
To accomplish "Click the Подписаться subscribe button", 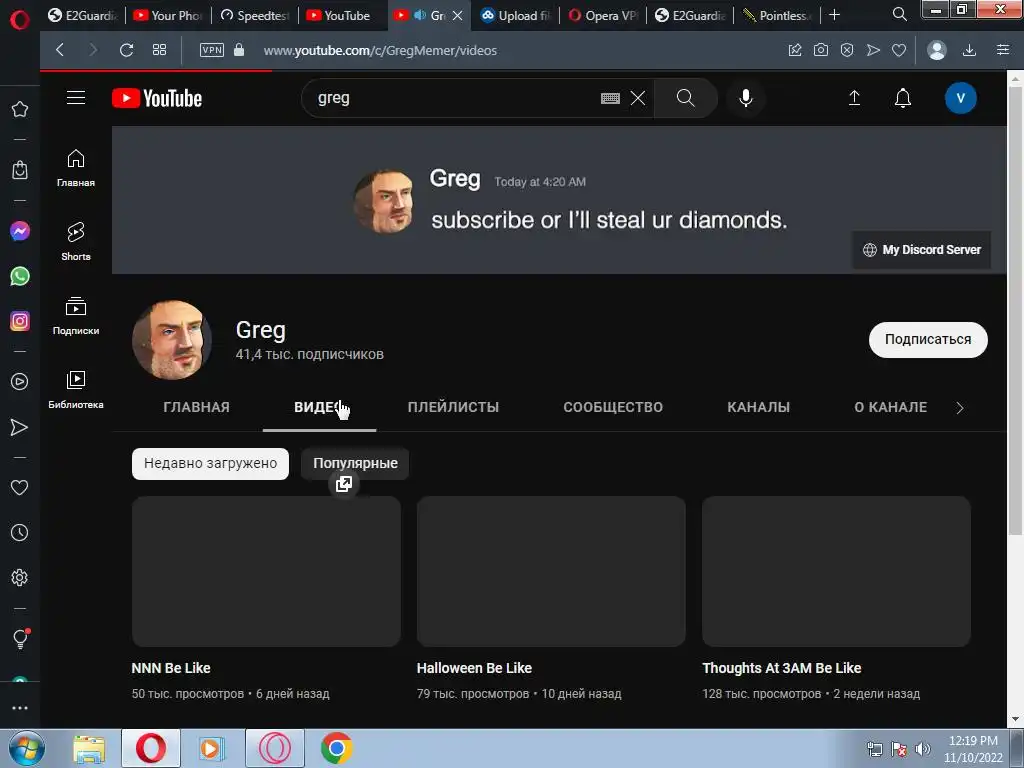I will tap(928, 340).
